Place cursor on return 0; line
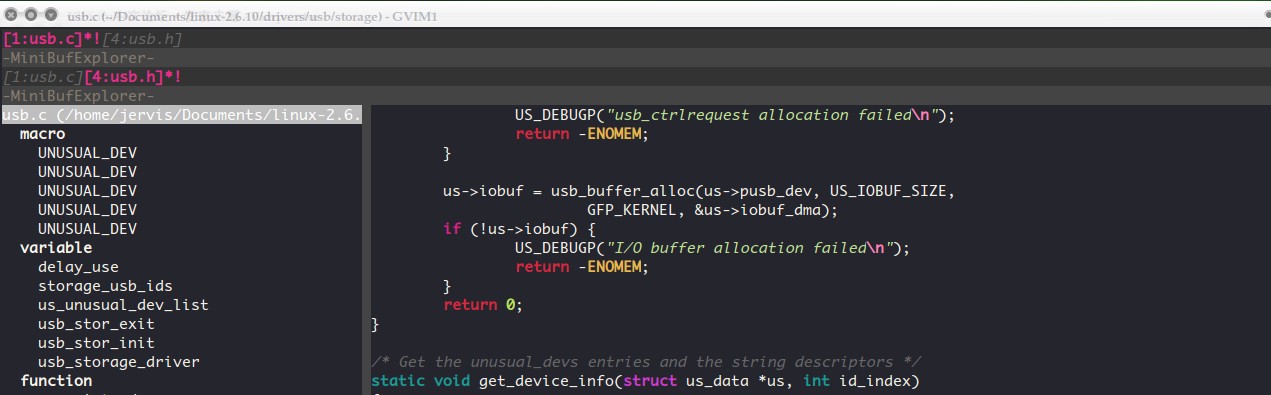Image resolution: width=1271 pixels, height=395 pixels. coord(483,305)
